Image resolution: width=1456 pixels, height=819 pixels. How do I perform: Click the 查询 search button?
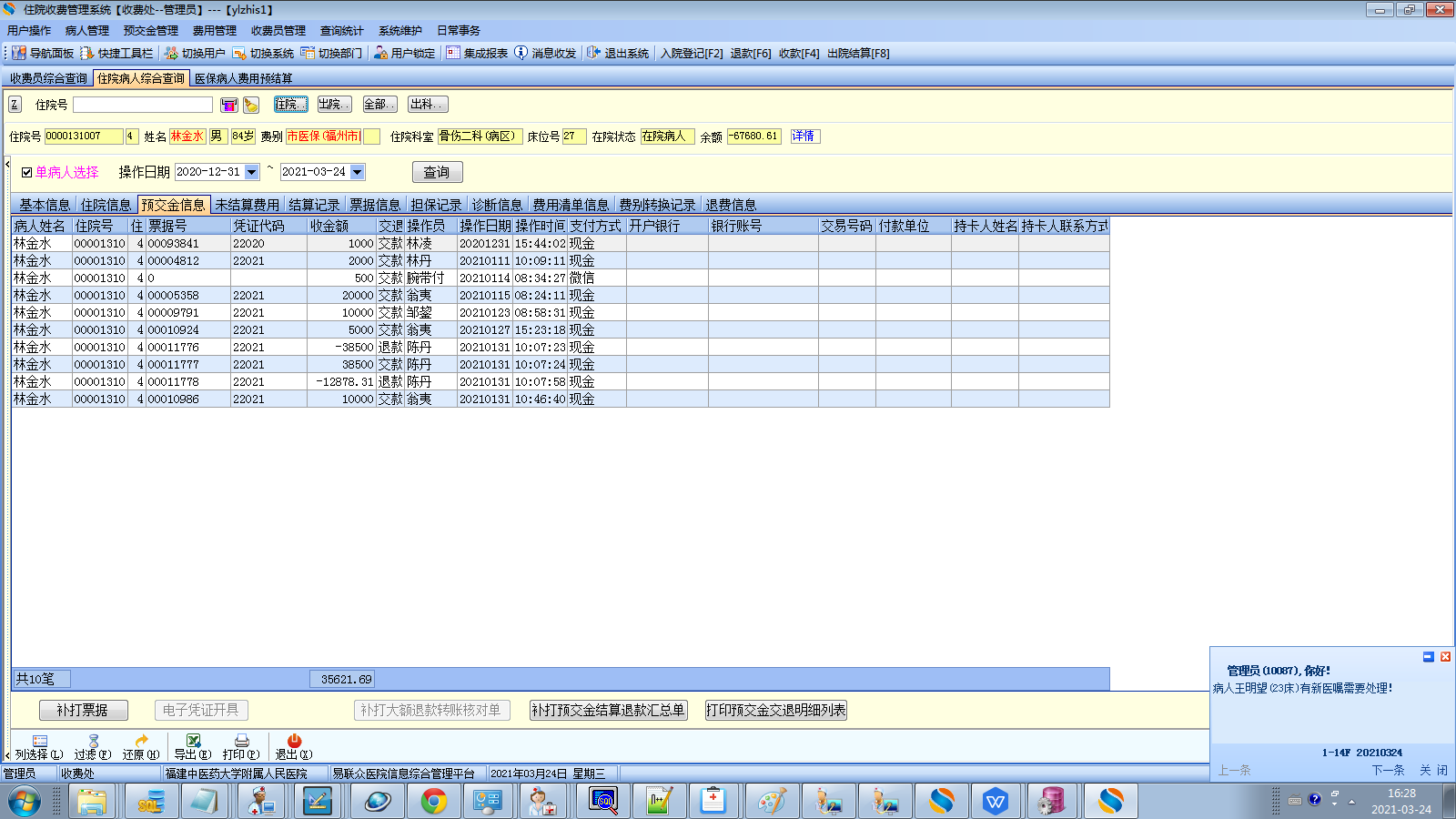click(x=437, y=172)
